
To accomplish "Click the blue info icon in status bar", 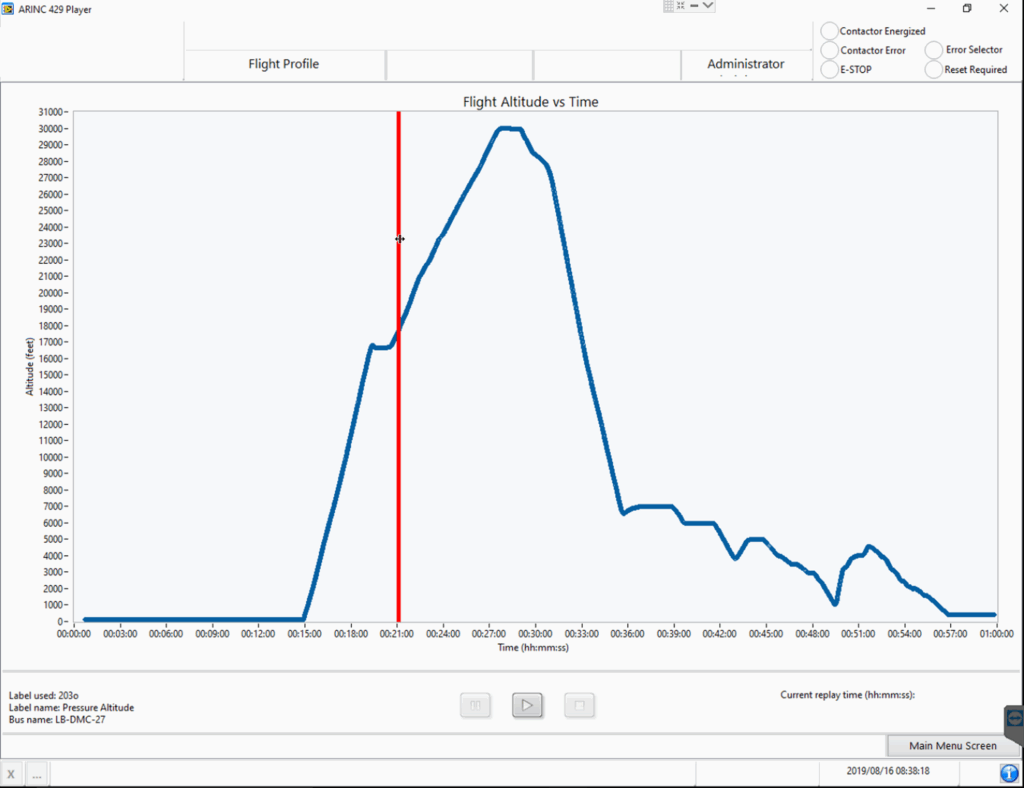I will pos(1009,773).
